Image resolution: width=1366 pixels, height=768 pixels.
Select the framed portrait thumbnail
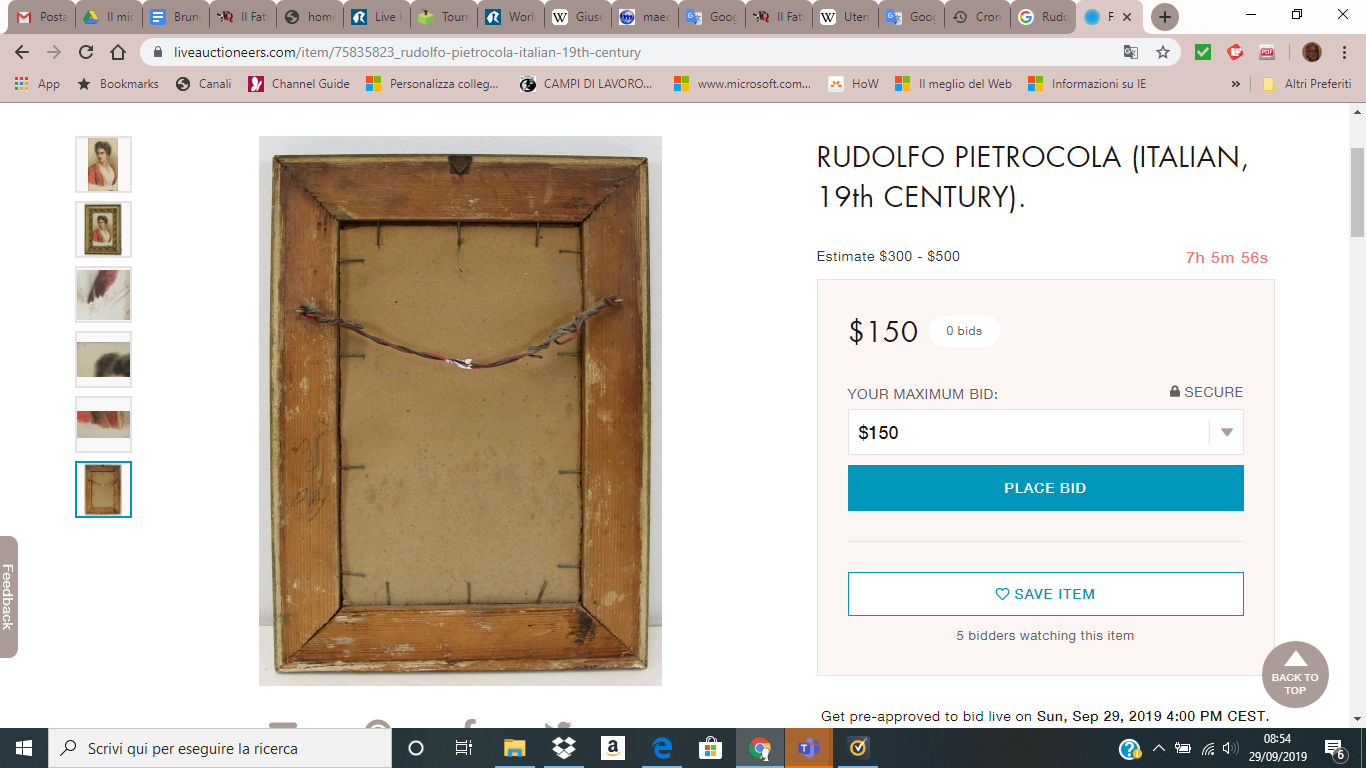pos(103,229)
